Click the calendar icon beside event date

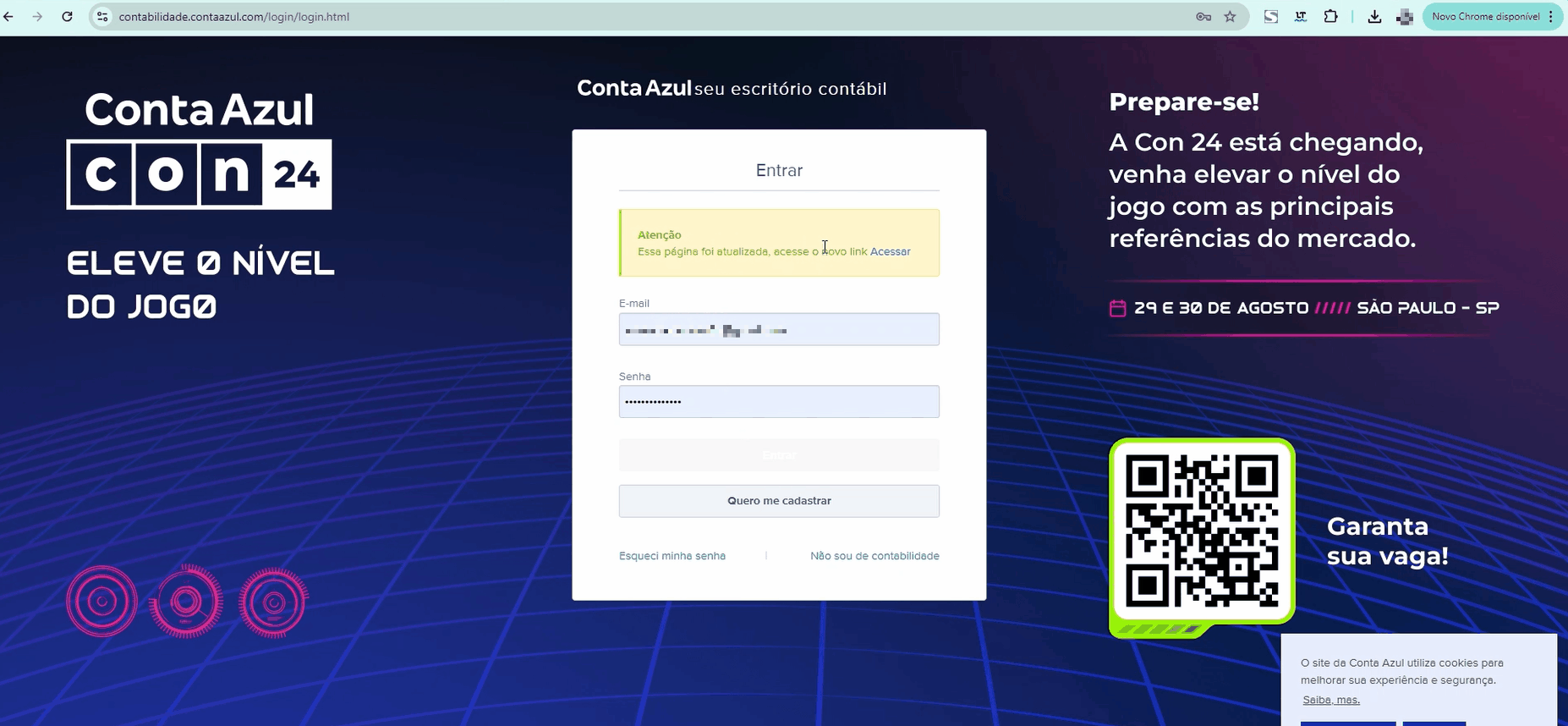pos(1117,308)
